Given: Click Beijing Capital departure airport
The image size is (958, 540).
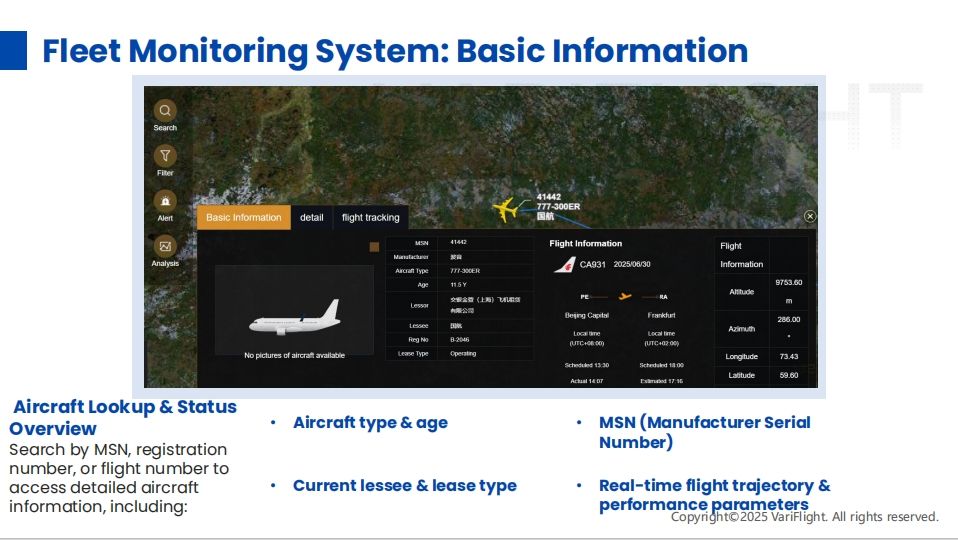Looking at the screenshot, I should tap(587, 315).
